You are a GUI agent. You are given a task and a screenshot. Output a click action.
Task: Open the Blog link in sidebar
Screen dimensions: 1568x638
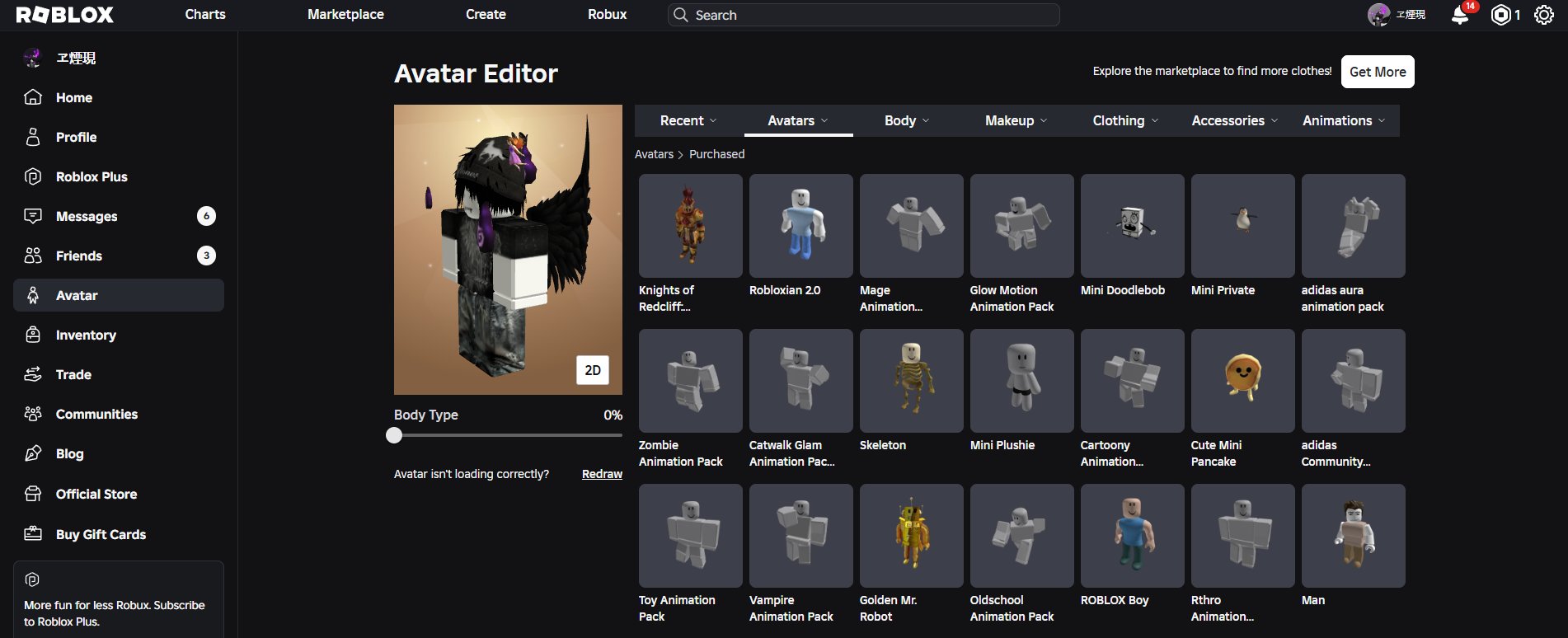pyautogui.click(x=119, y=453)
